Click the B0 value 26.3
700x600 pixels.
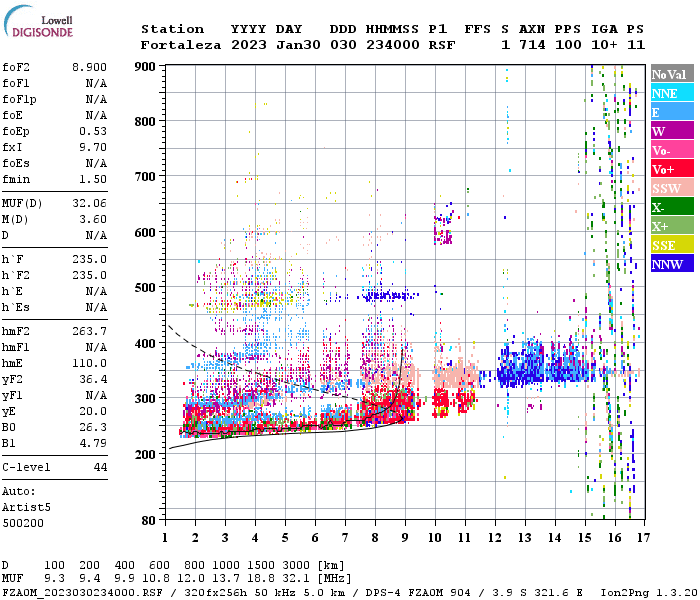pyautogui.click(x=93, y=428)
